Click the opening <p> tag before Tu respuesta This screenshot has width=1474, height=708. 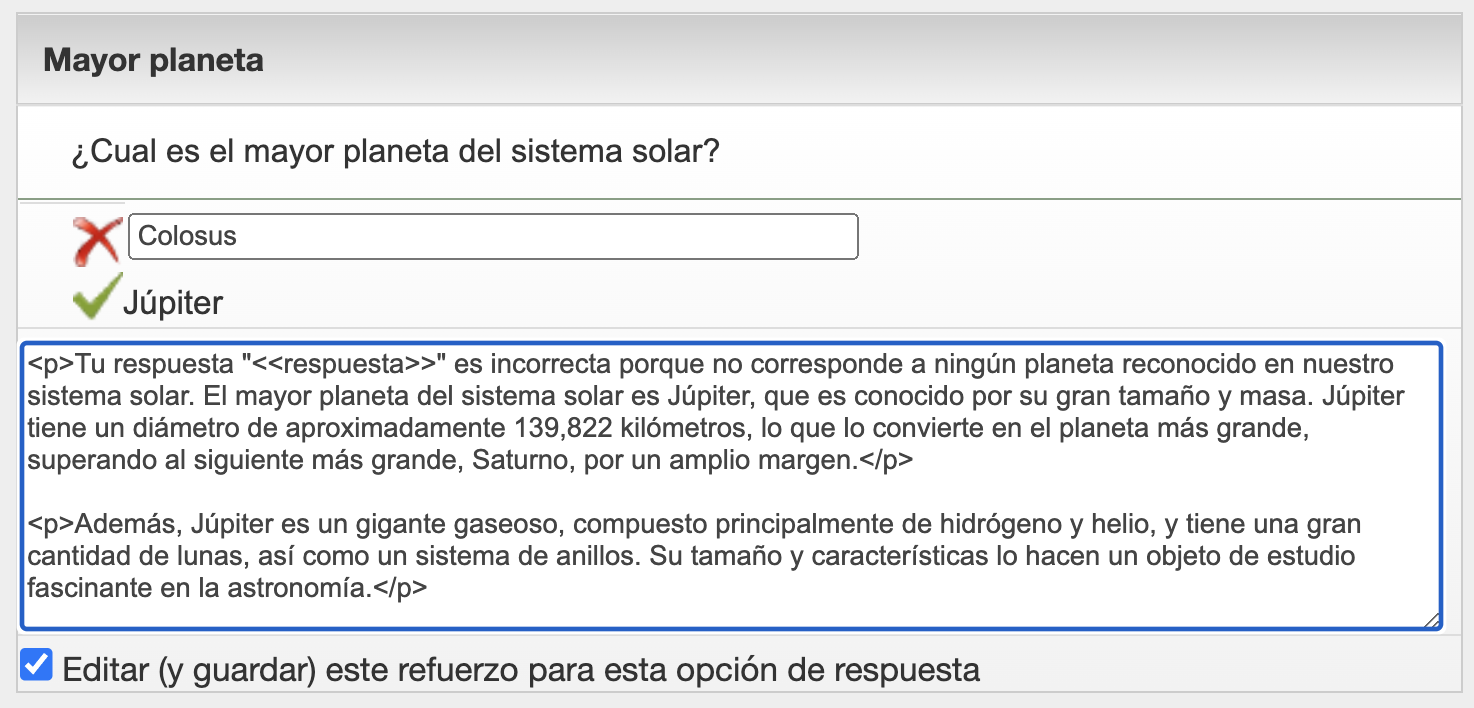51,362
